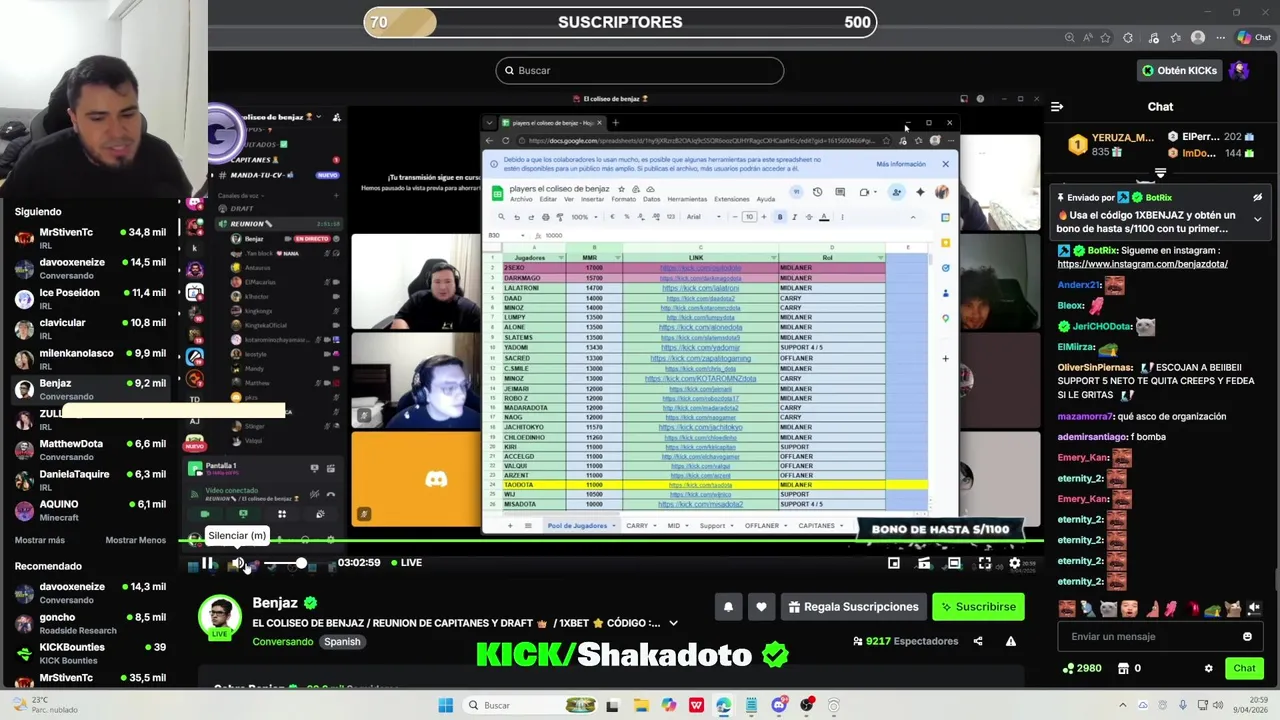Expand the gift leaderboard drop-down arrow
Viewport: 1280px width, 720px height.
1160,174
